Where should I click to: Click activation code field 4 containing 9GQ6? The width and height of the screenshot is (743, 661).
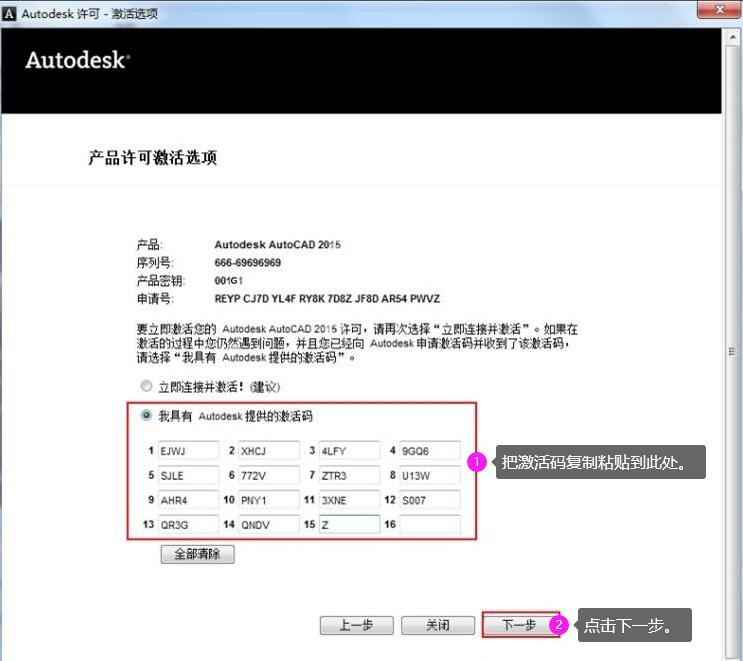(x=430, y=451)
